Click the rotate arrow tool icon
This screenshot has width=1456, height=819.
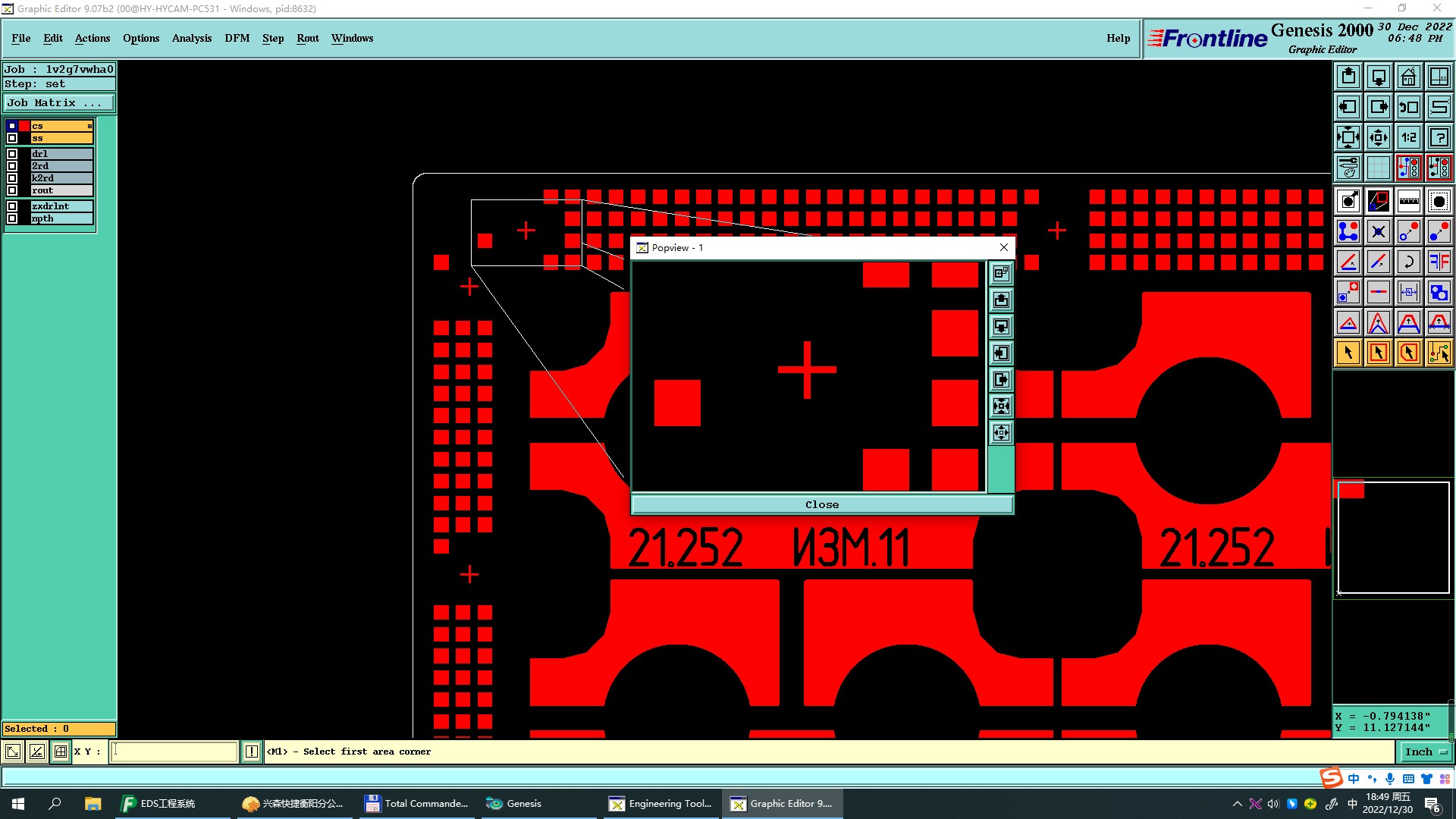click(x=1408, y=262)
